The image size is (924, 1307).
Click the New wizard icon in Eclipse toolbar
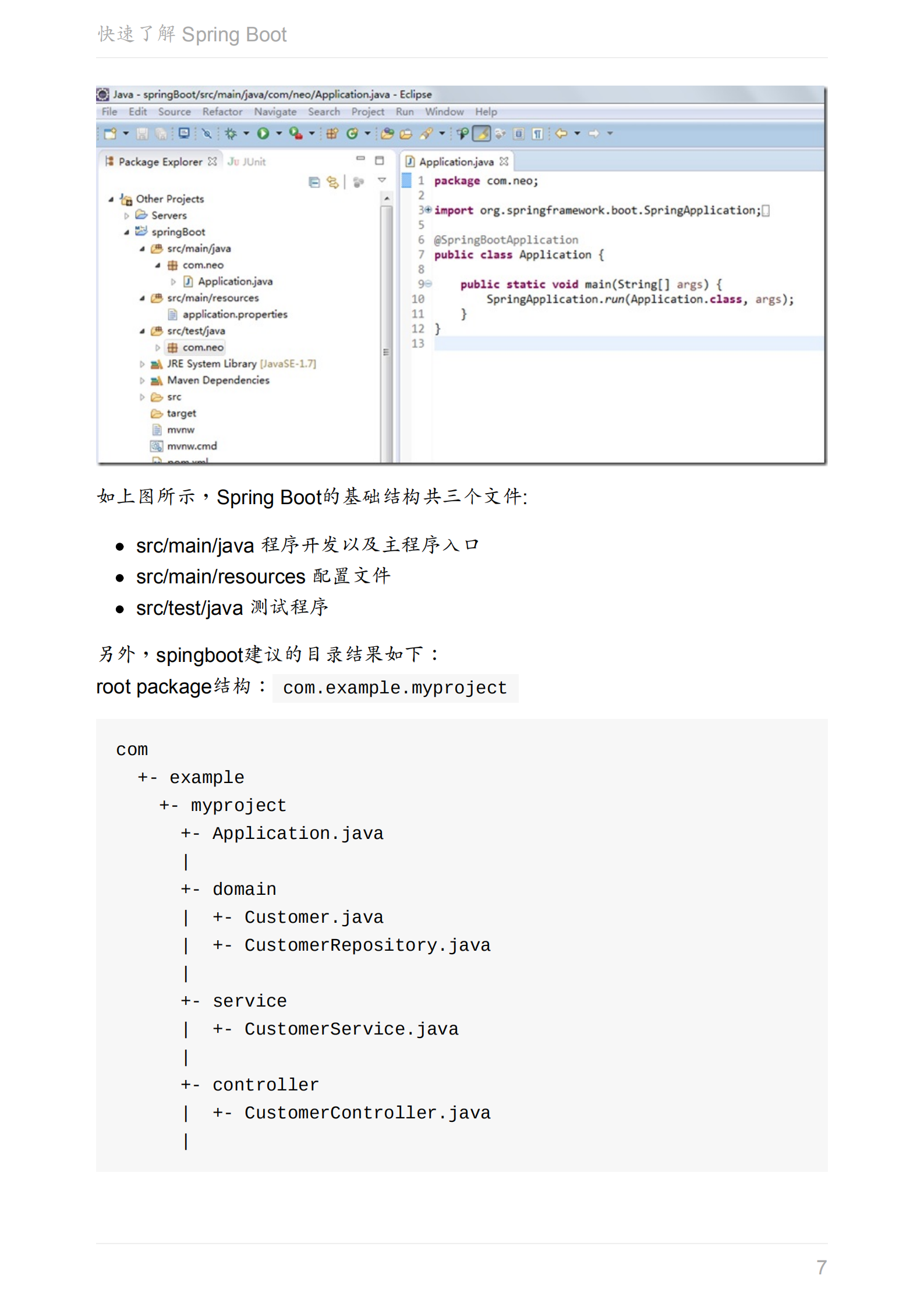[x=110, y=134]
